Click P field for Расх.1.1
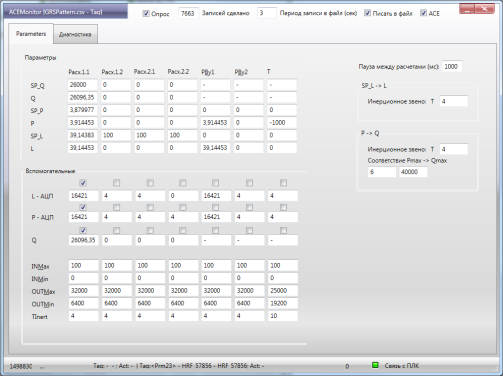Image resolution: width=503 pixels, height=376 pixels. point(83,122)
